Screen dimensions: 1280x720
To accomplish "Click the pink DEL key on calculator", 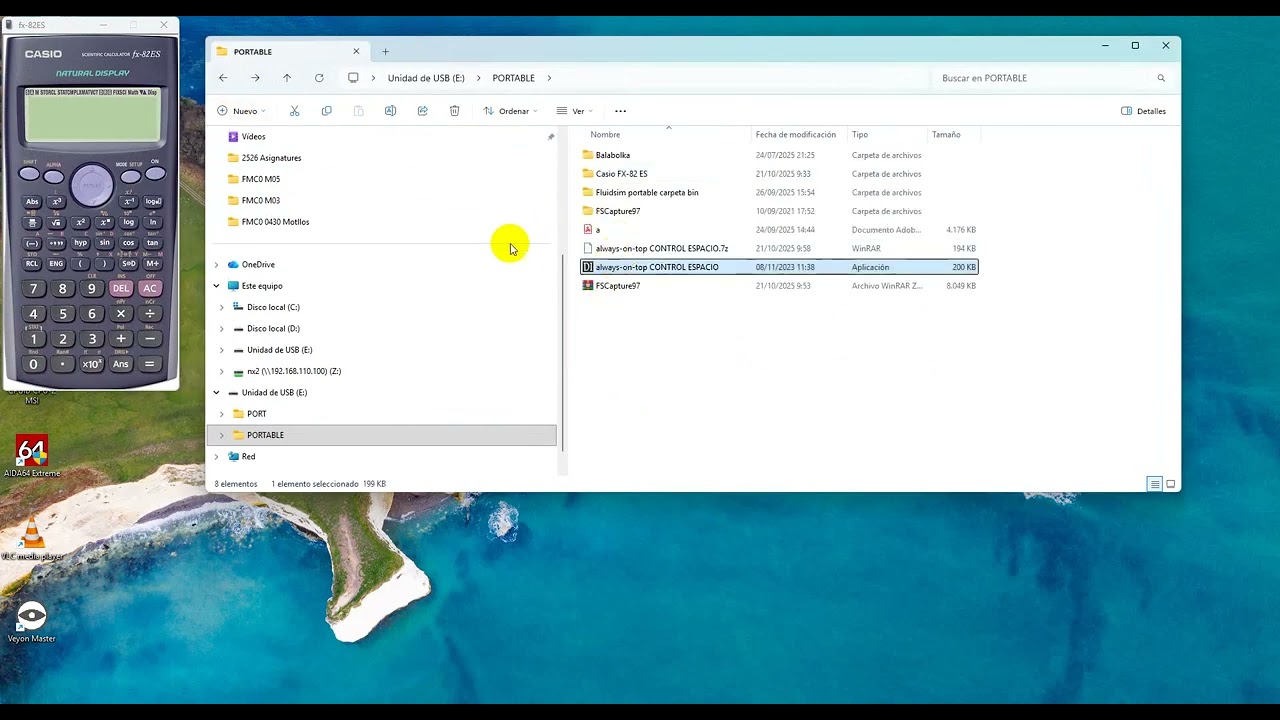I will (121, 288).
